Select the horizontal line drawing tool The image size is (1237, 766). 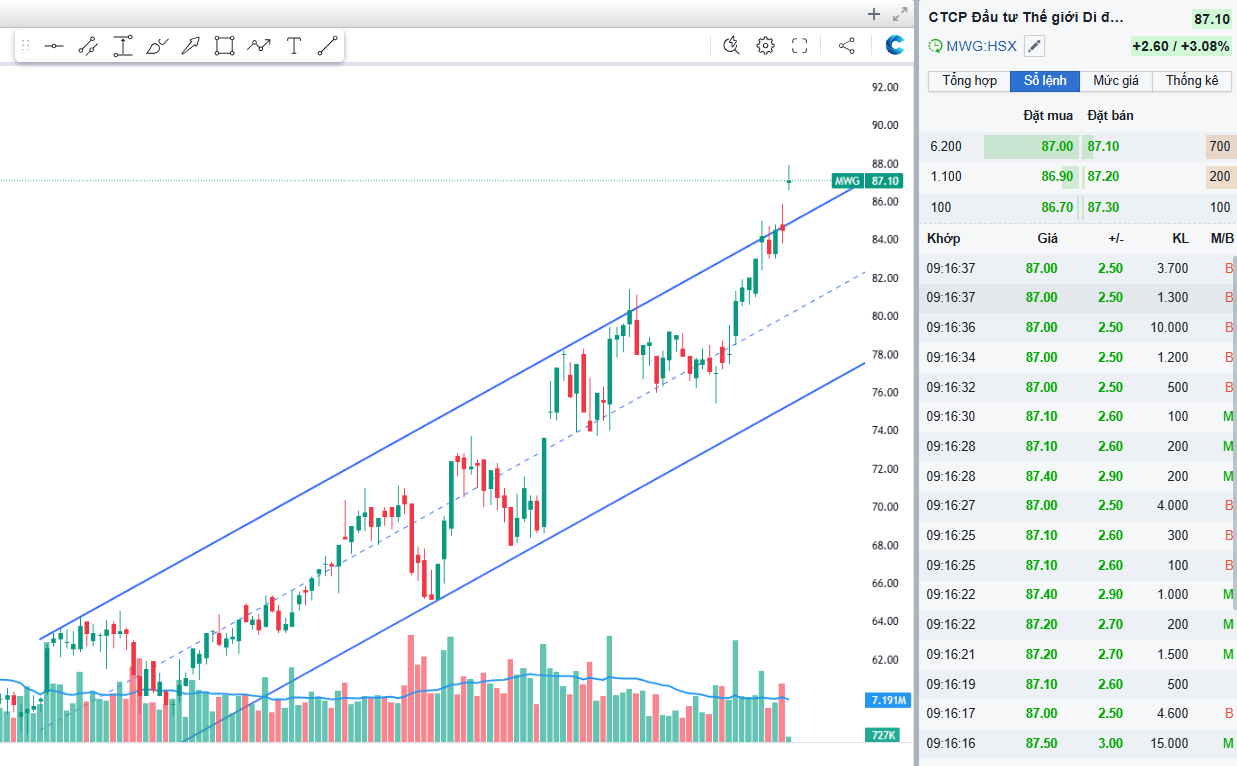tap(54, 45)
